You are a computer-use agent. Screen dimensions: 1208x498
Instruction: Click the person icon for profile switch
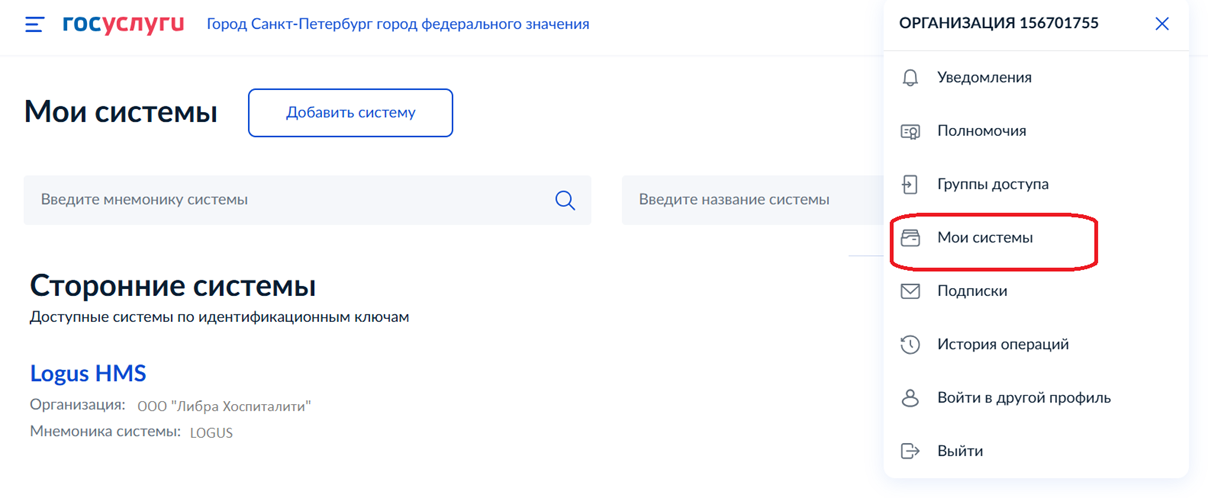click(x=910, y=398)
